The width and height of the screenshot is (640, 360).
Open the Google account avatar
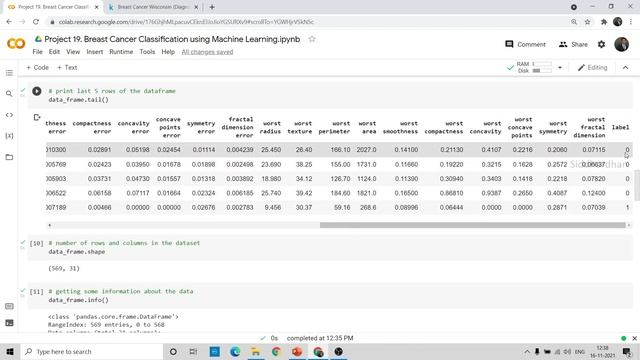[x=622, y=44]
